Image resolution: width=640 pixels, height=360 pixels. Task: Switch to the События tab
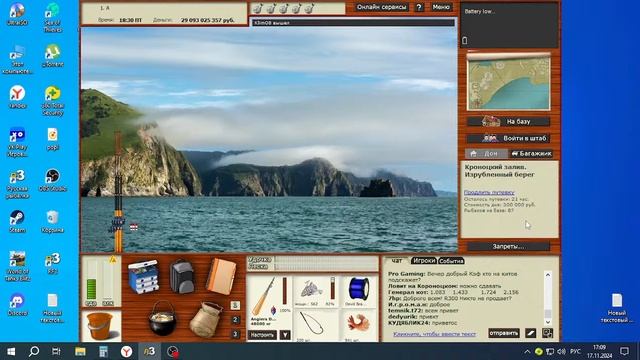(451, 260)
